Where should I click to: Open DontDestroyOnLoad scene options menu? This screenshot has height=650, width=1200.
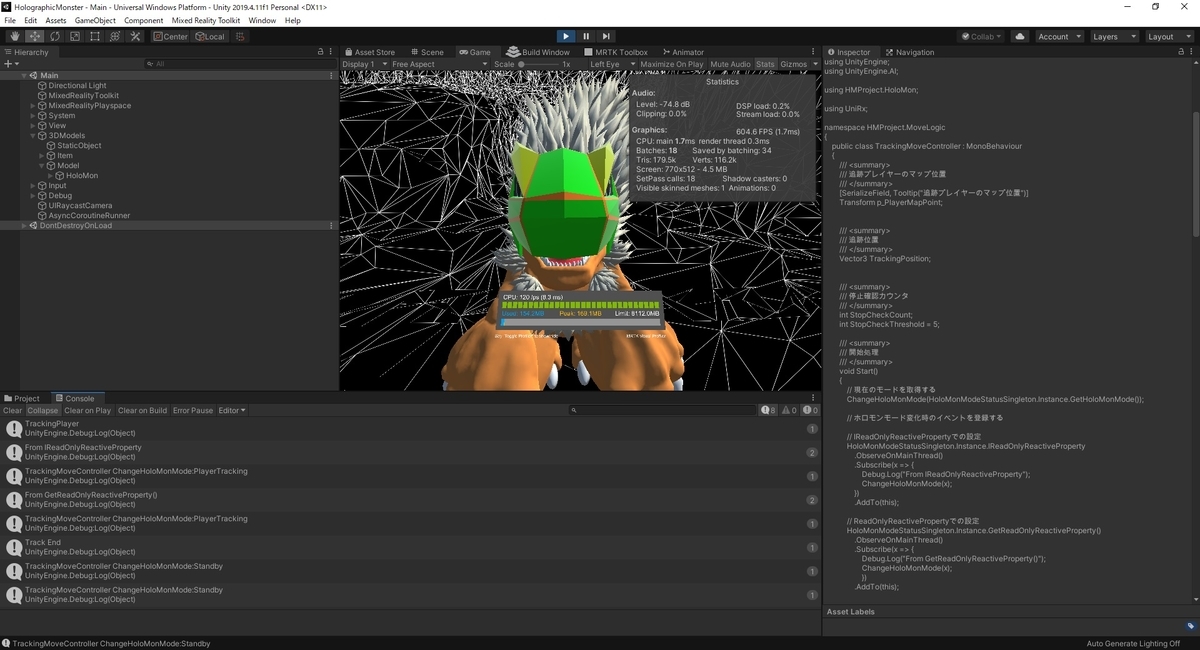332,225
